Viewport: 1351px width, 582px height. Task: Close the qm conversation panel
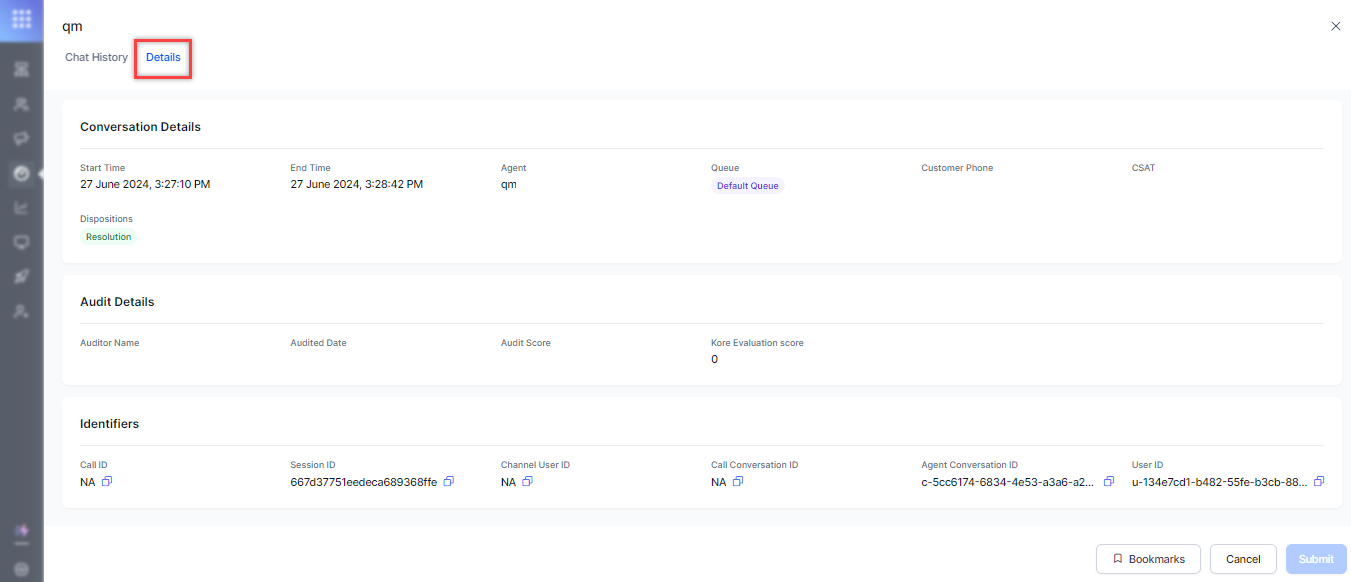[x=1335, y=27]
